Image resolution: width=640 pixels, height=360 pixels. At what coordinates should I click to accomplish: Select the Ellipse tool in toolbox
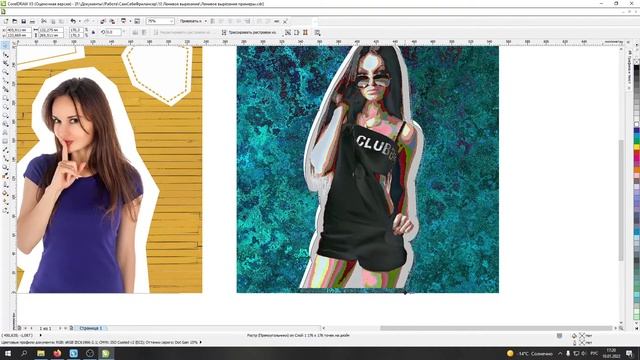tap(5, 107)
